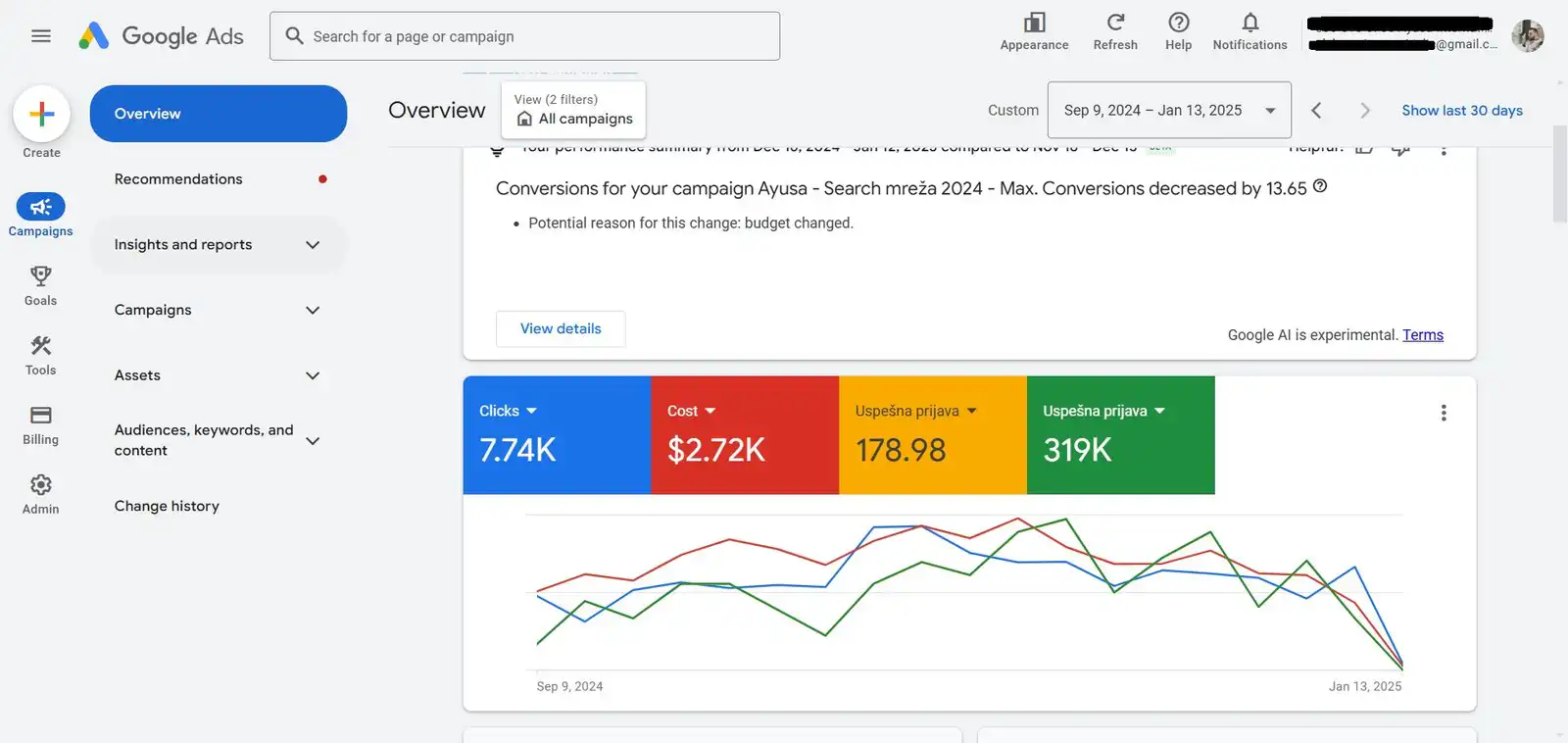Screen dimensions: 1568x743
Task: Select Recommendations in the sidebar
Action: click(x=178, y=179)
